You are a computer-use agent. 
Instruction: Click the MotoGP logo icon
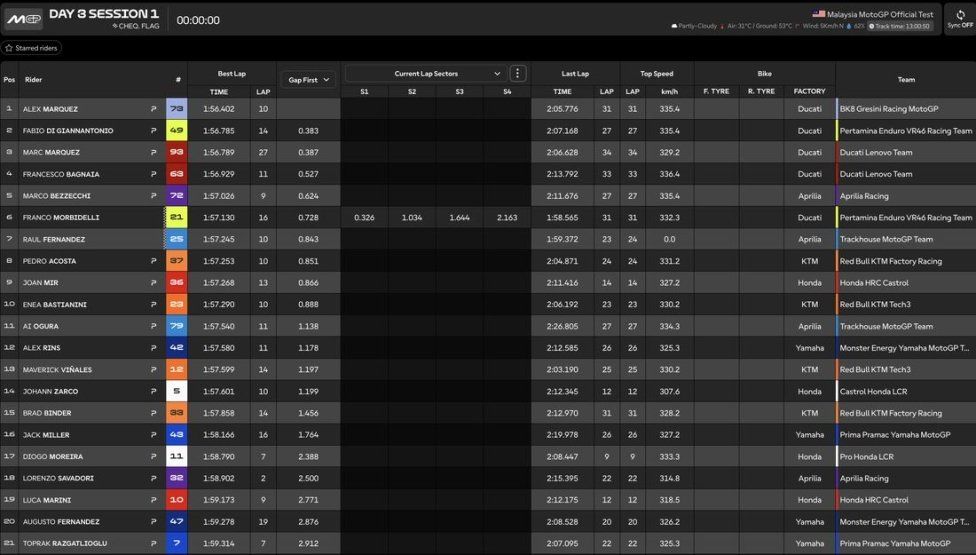tap(24, 19)
